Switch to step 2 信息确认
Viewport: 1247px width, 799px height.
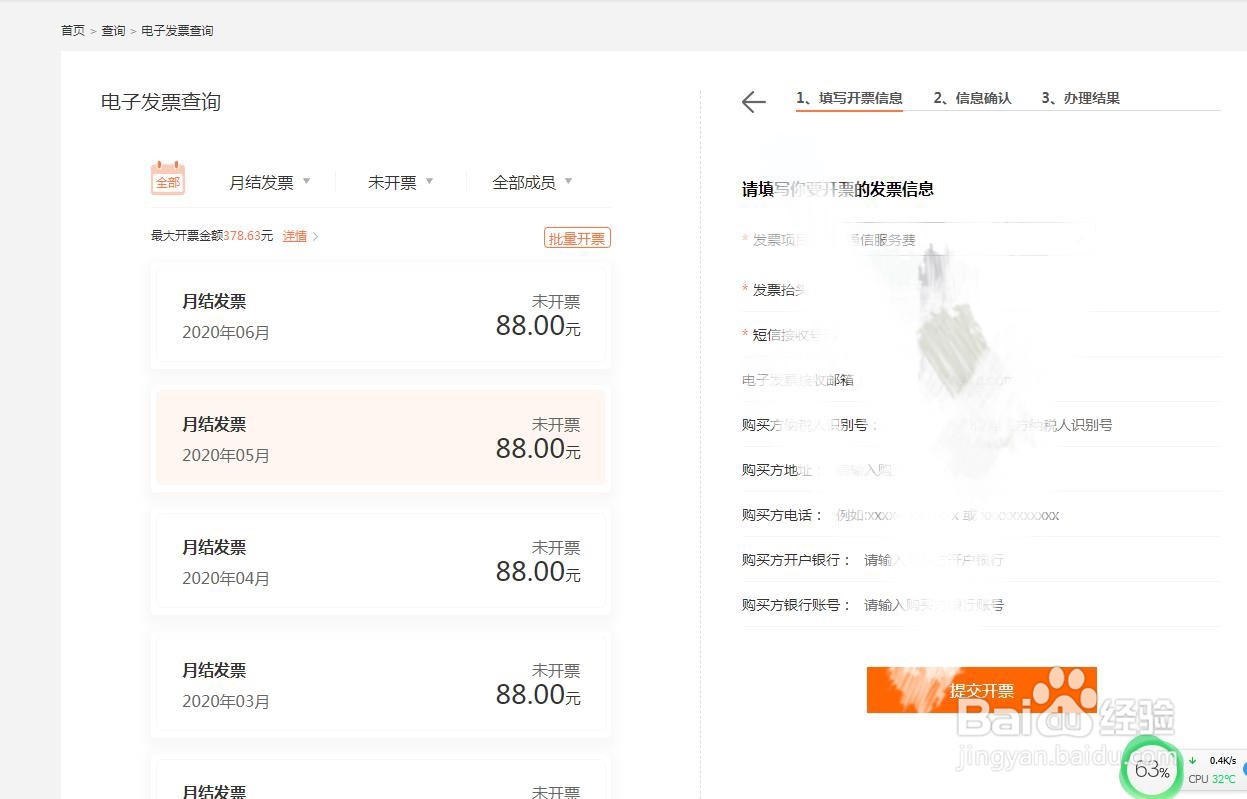point(972,98)
